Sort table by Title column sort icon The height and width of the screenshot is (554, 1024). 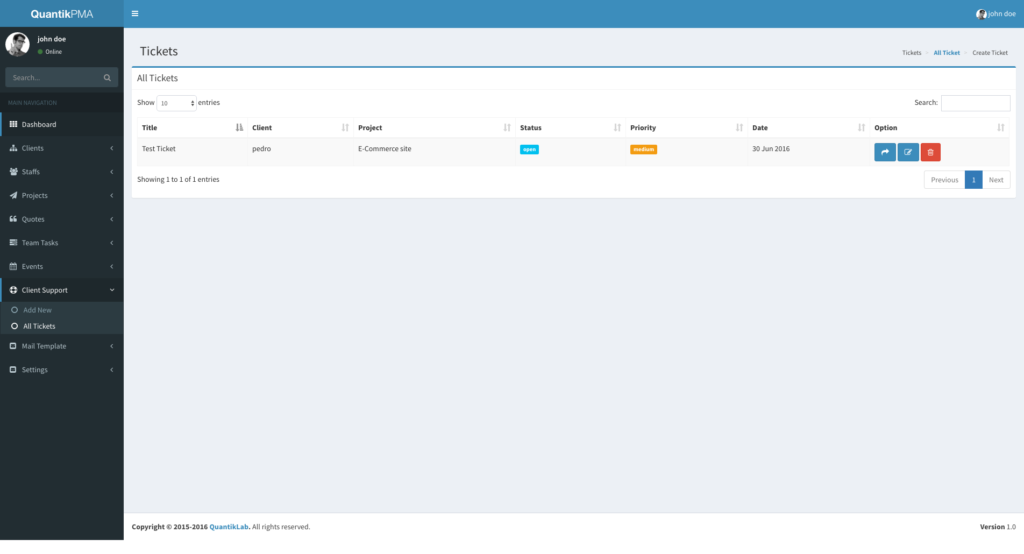tap(239, 128)
